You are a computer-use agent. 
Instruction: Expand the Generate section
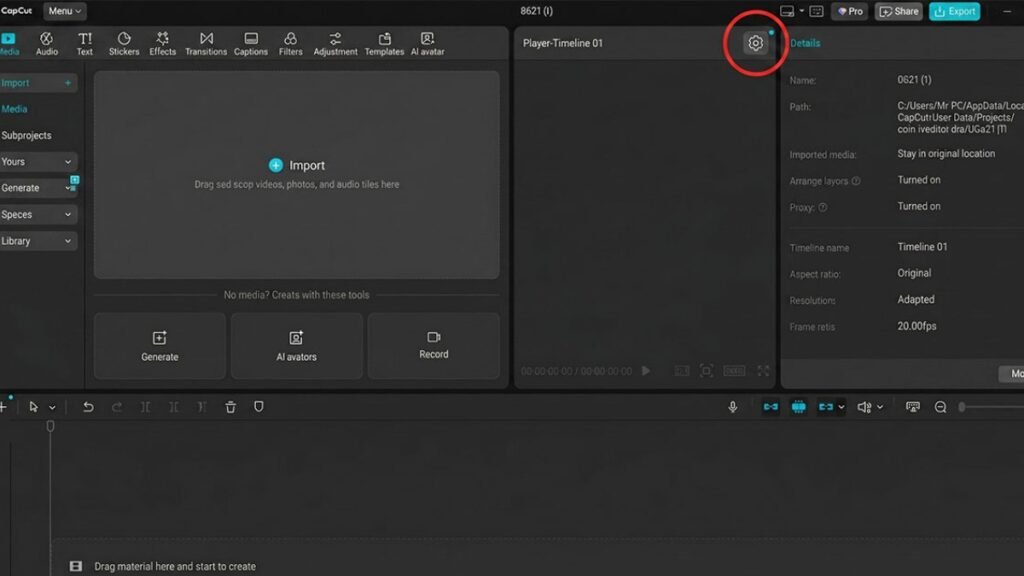pyautogui.click(x=37, y=187)
